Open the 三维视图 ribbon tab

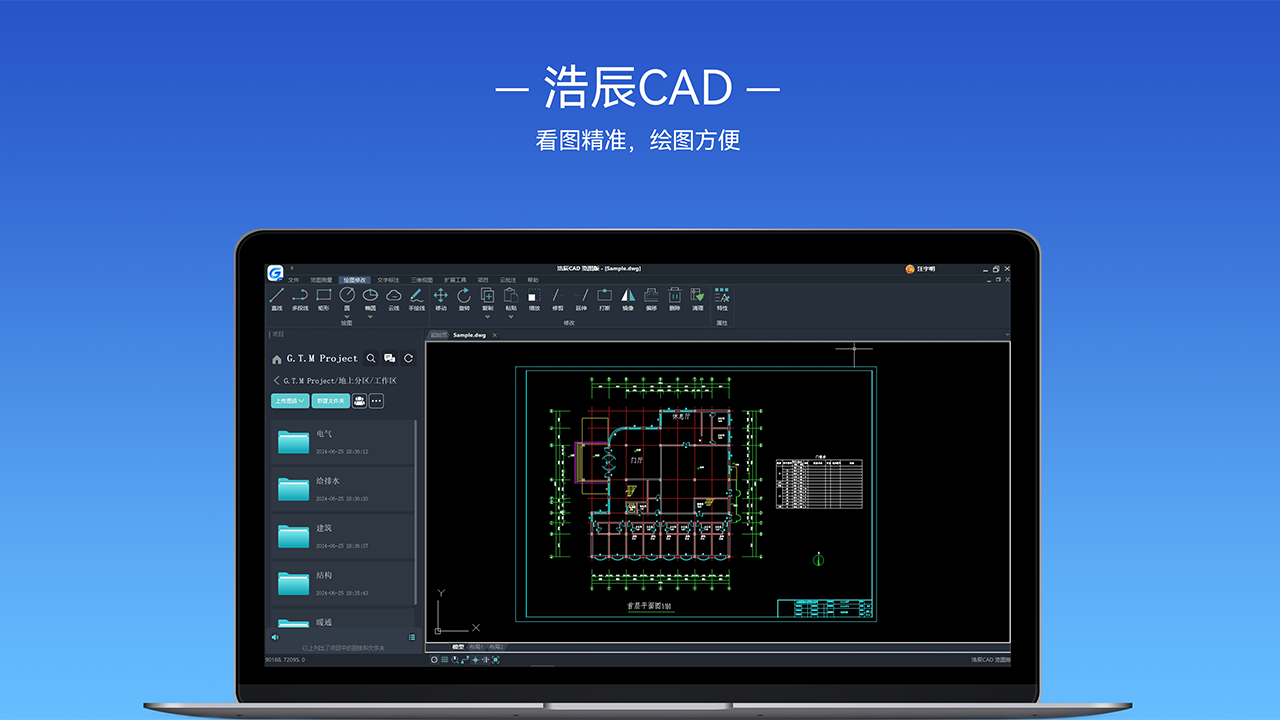coord(422,280)
